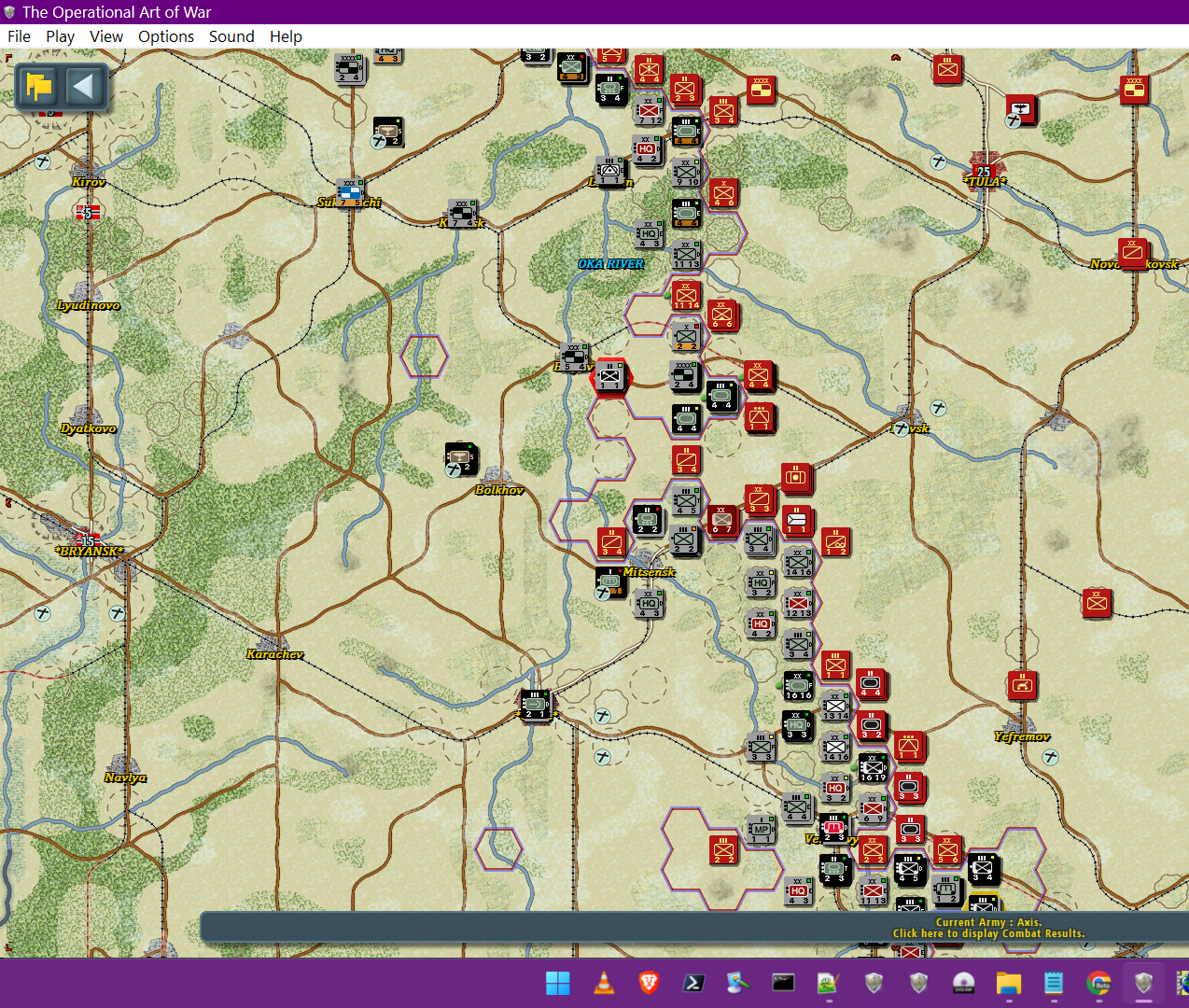The image size is (1189, 1008).
Task: Click the Dyatkovo city label
Action: [89, 428]
